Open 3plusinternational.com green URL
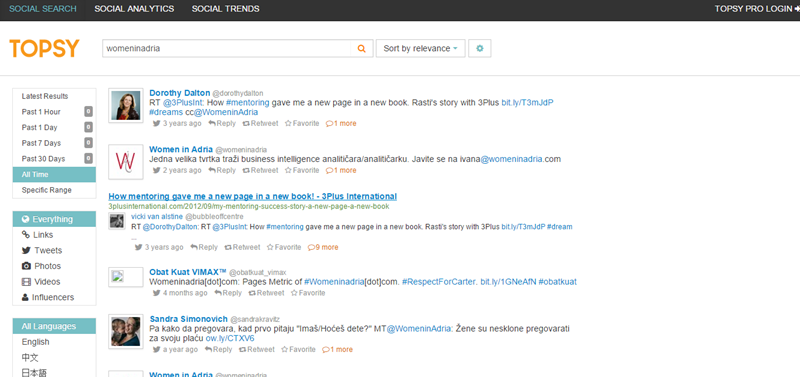Viewport: 800px width, 377px height. (248, 207)
